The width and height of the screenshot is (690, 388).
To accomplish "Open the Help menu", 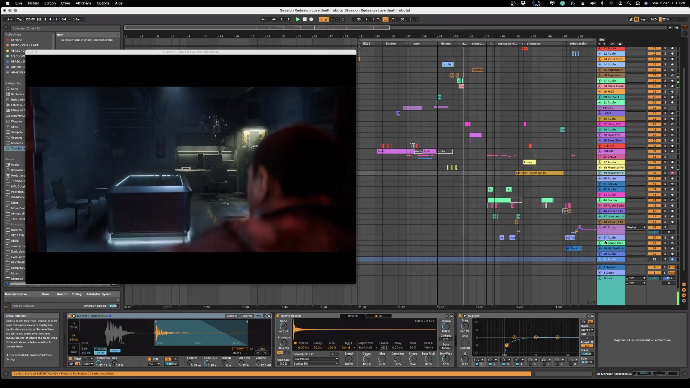I will click(x=119, y=3).
